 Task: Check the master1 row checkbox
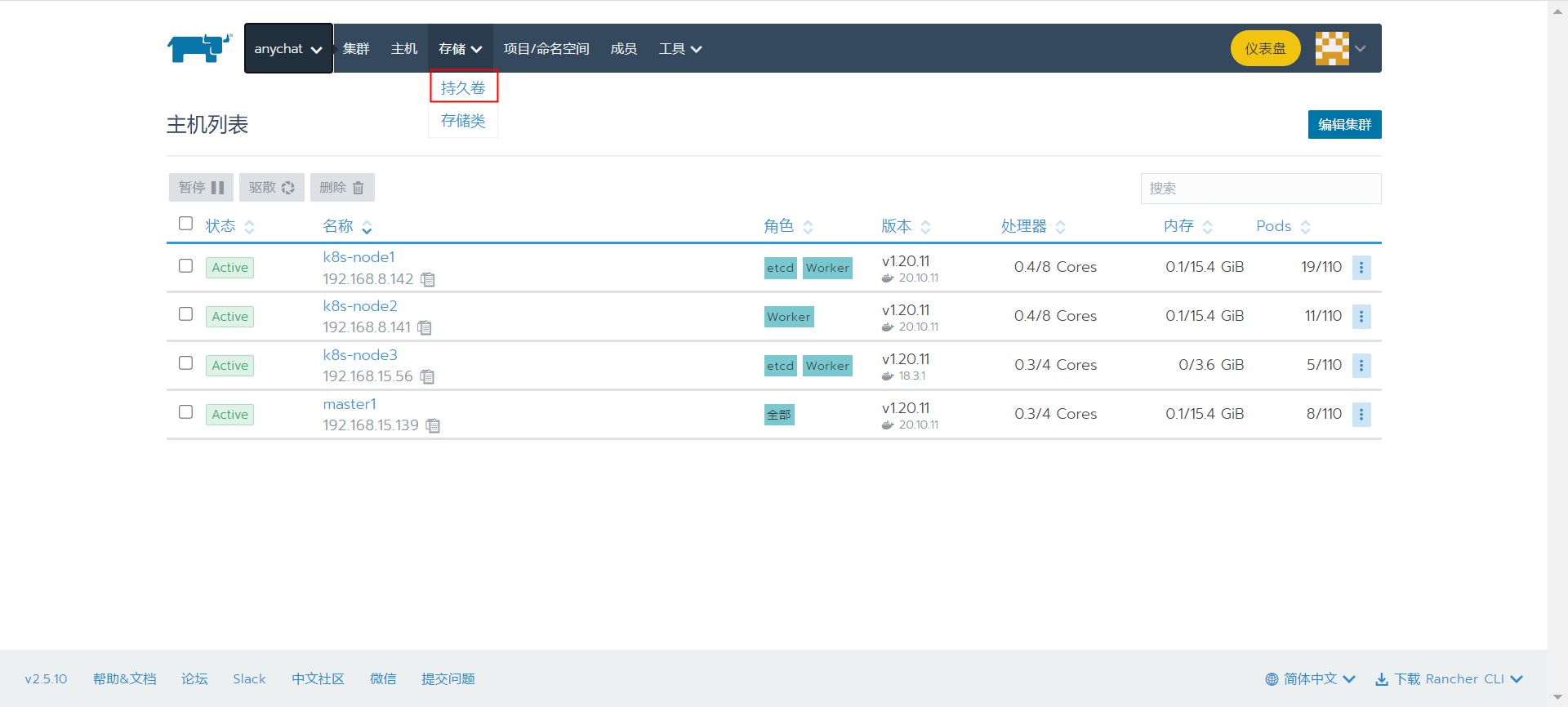pos(185,411)
